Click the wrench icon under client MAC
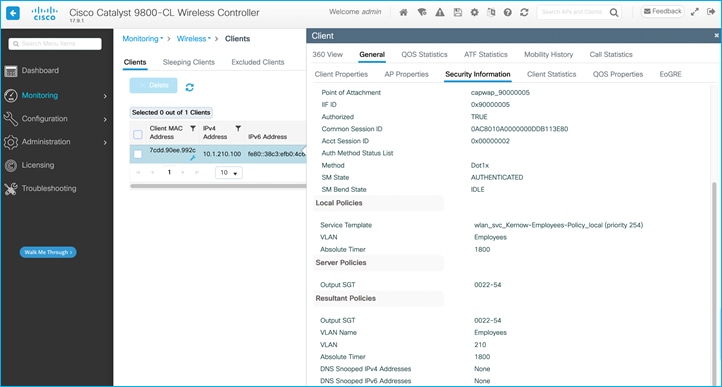 pos(192,158)
